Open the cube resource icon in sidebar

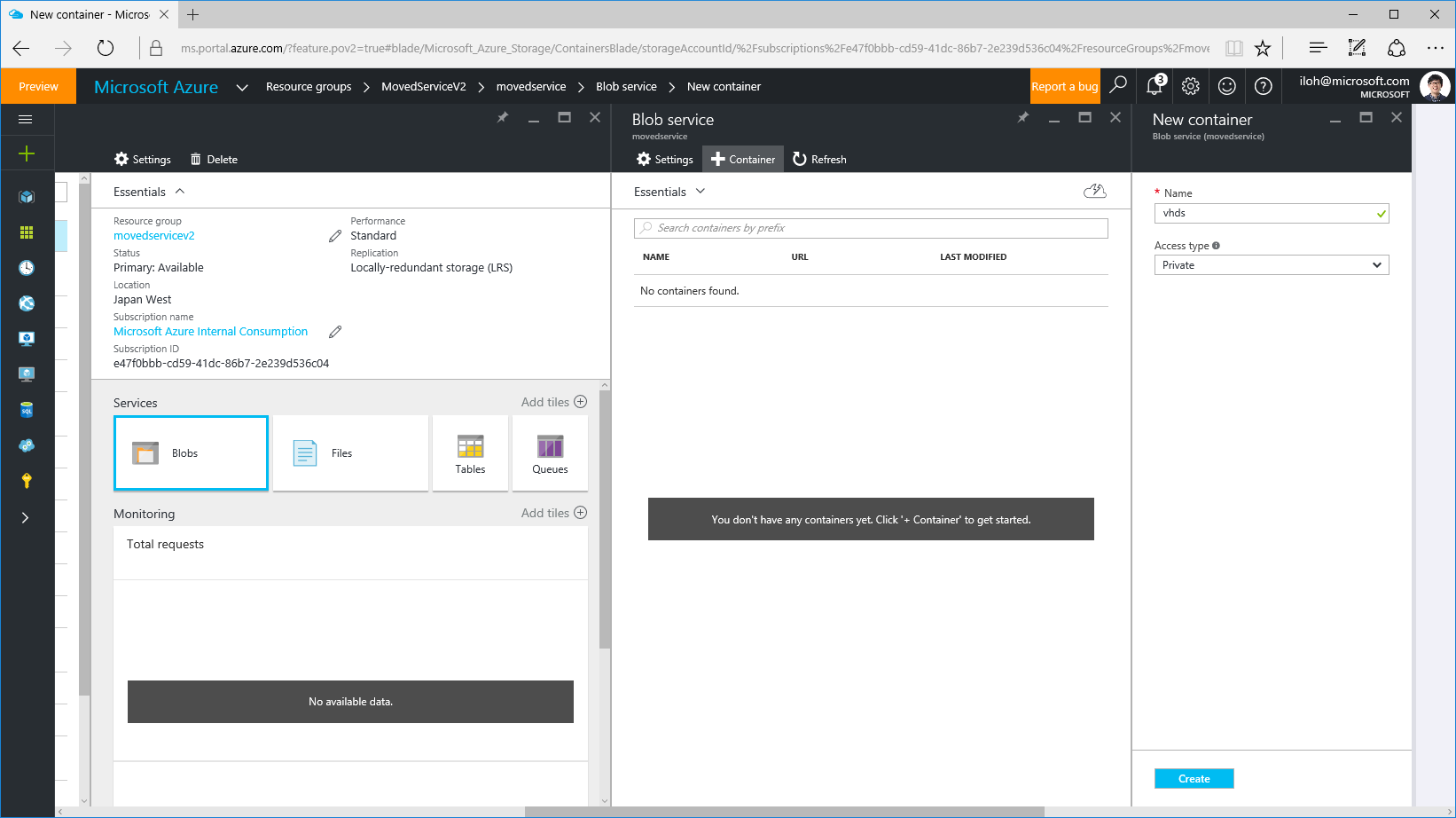click(x=27, y=197)
